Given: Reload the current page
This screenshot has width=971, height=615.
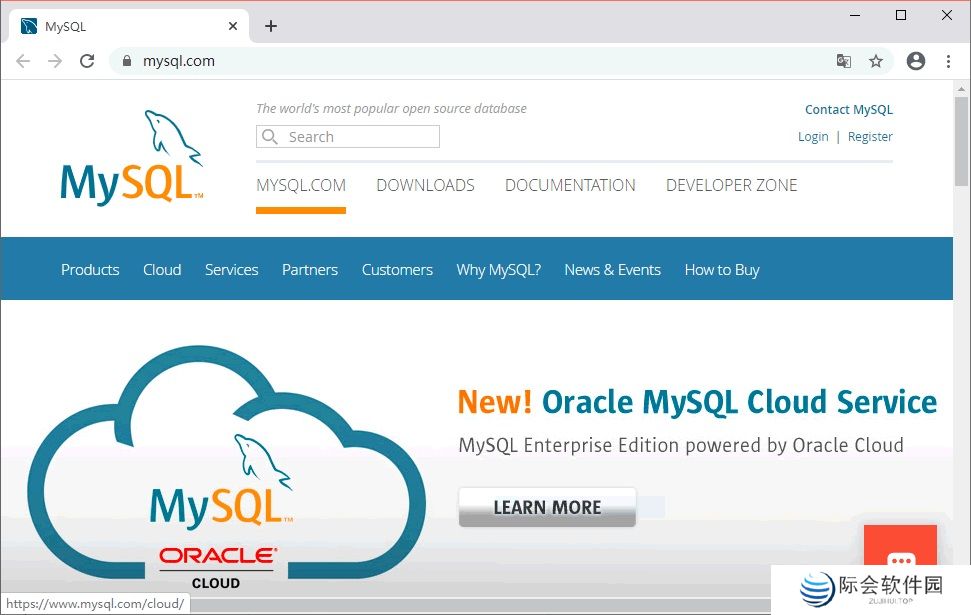Looking at the screenshot, I should [87, 61].
